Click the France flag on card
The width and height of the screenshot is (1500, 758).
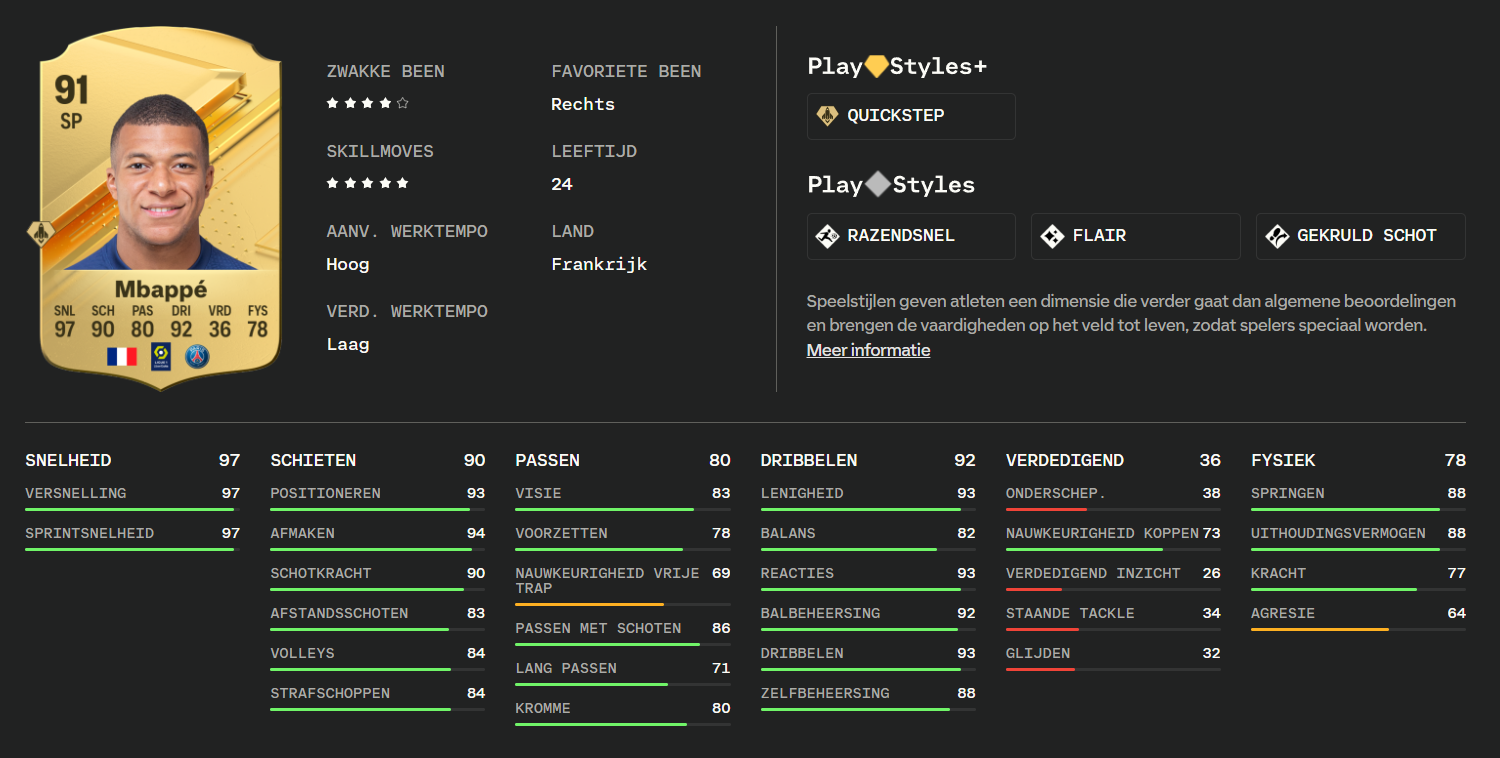(122, 356)
